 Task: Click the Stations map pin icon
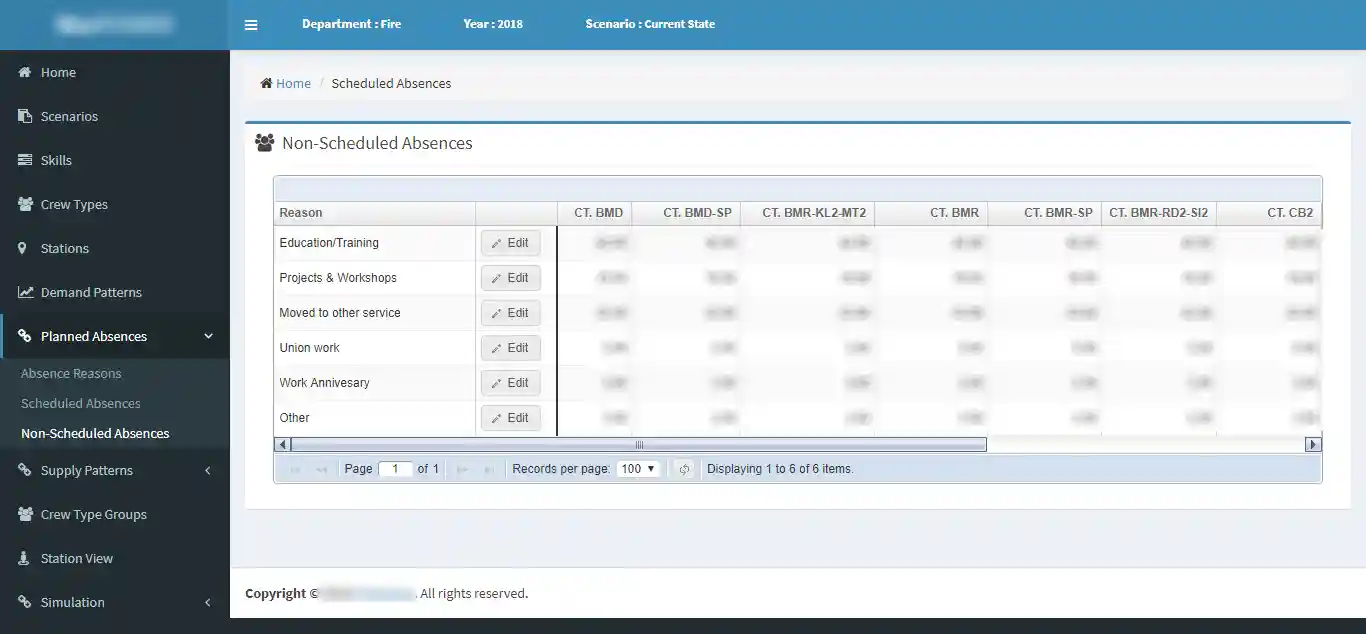click(x=23, y=249)
